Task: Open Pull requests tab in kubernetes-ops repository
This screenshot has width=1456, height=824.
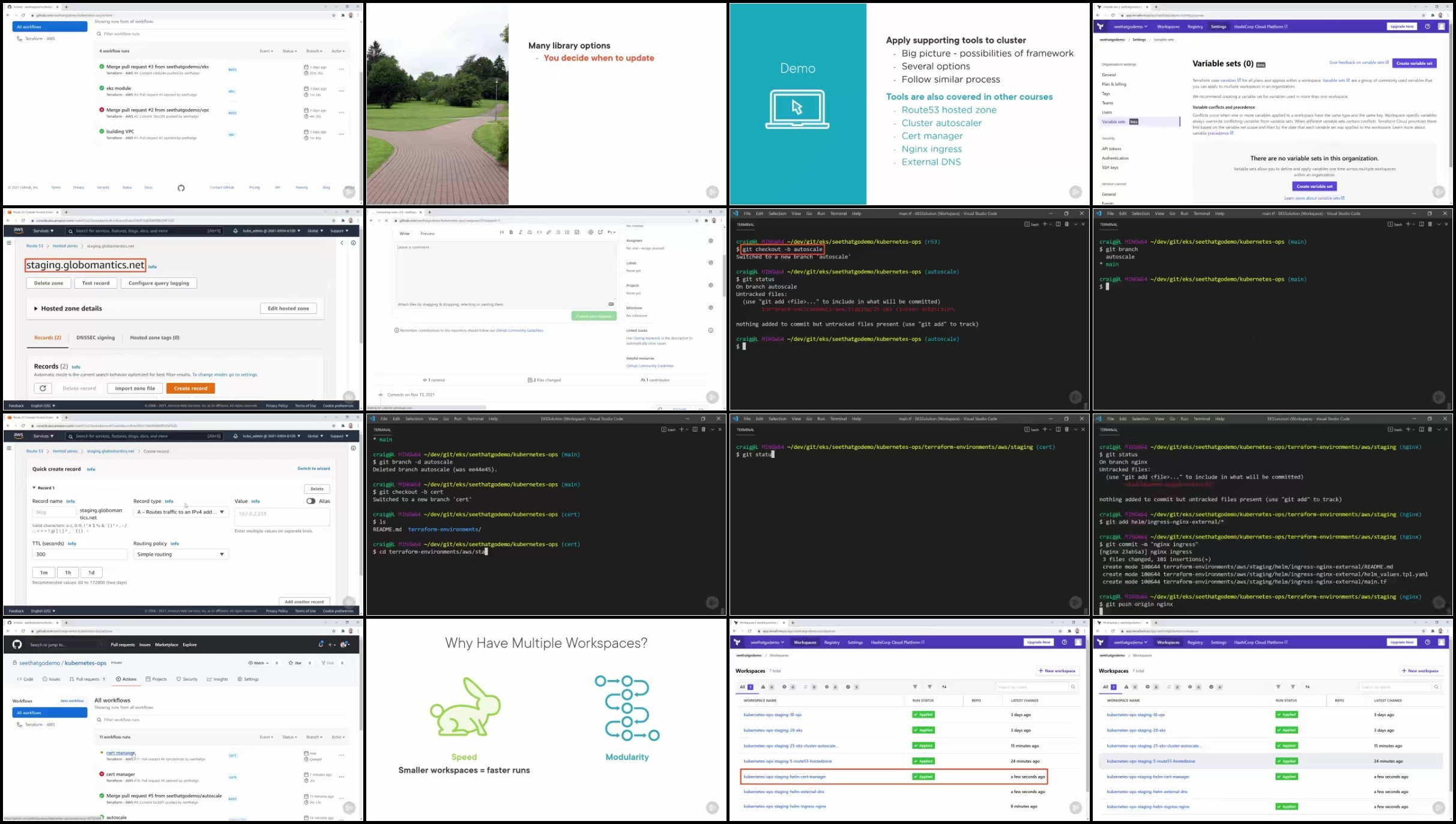Action: point(88,679)
